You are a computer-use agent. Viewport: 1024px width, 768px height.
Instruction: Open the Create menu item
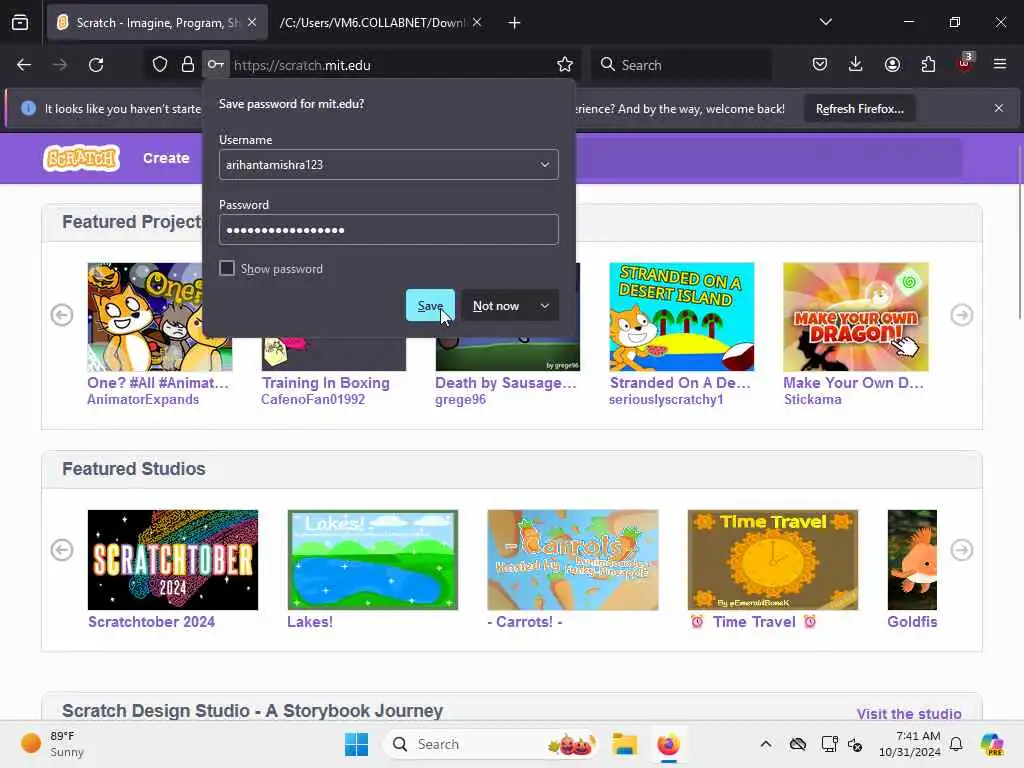tap(167, 158)
